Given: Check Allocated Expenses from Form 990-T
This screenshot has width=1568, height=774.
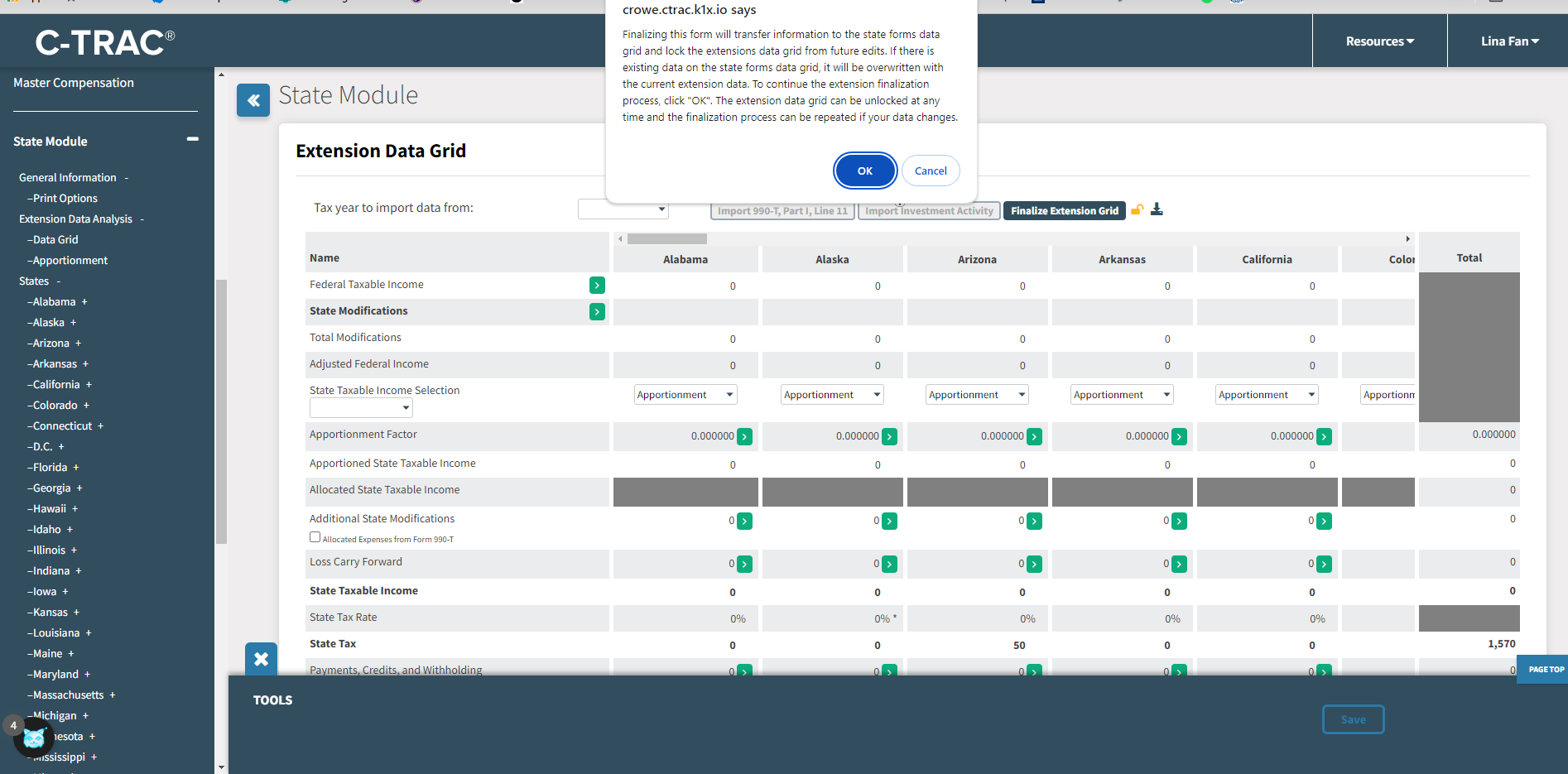Looking at the screenshot, I should point(315,537).
